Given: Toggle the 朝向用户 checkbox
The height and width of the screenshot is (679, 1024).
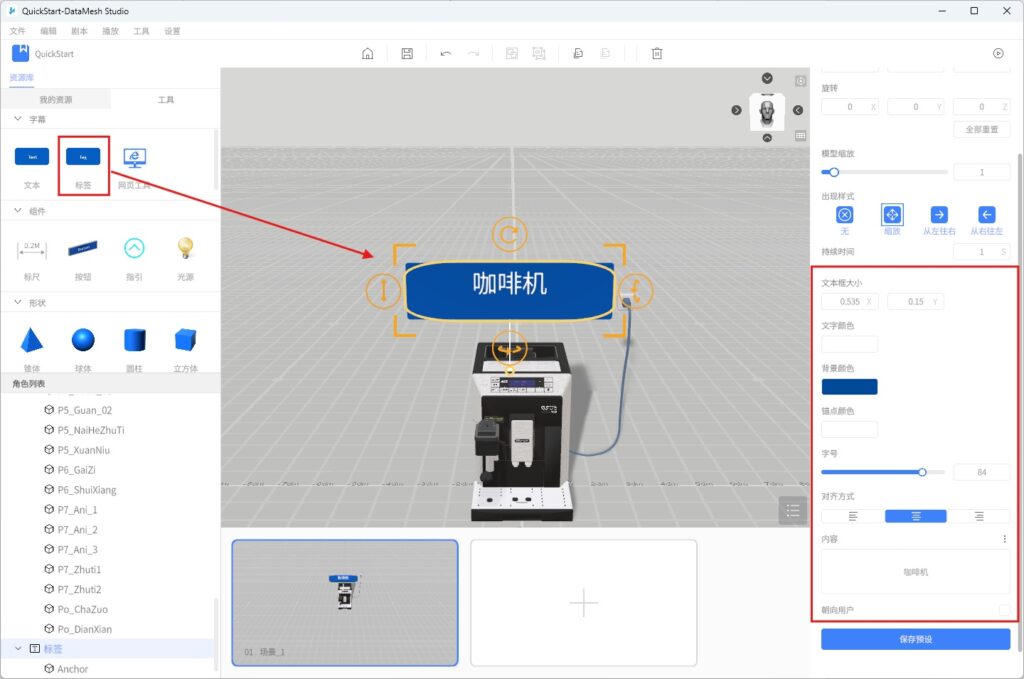Looking at the screenshot, I should click(1004, 610).
